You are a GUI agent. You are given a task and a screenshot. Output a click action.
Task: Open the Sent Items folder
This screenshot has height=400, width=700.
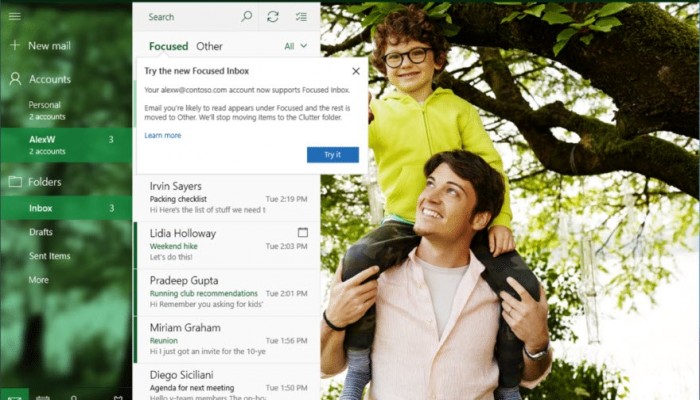50,256
